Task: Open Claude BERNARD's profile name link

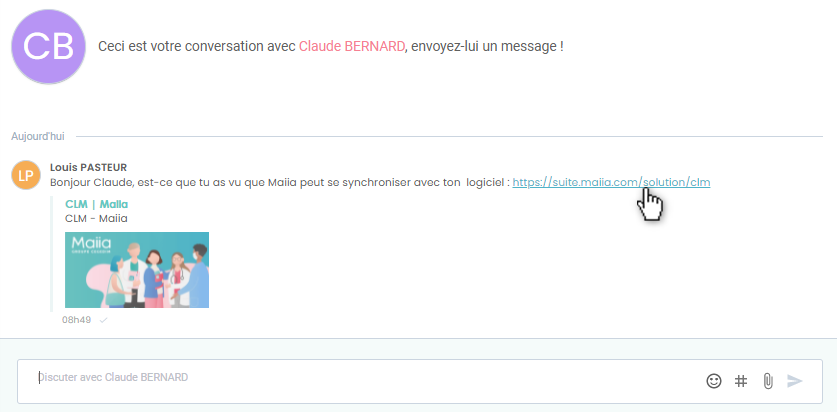Action: coord(352,47)
